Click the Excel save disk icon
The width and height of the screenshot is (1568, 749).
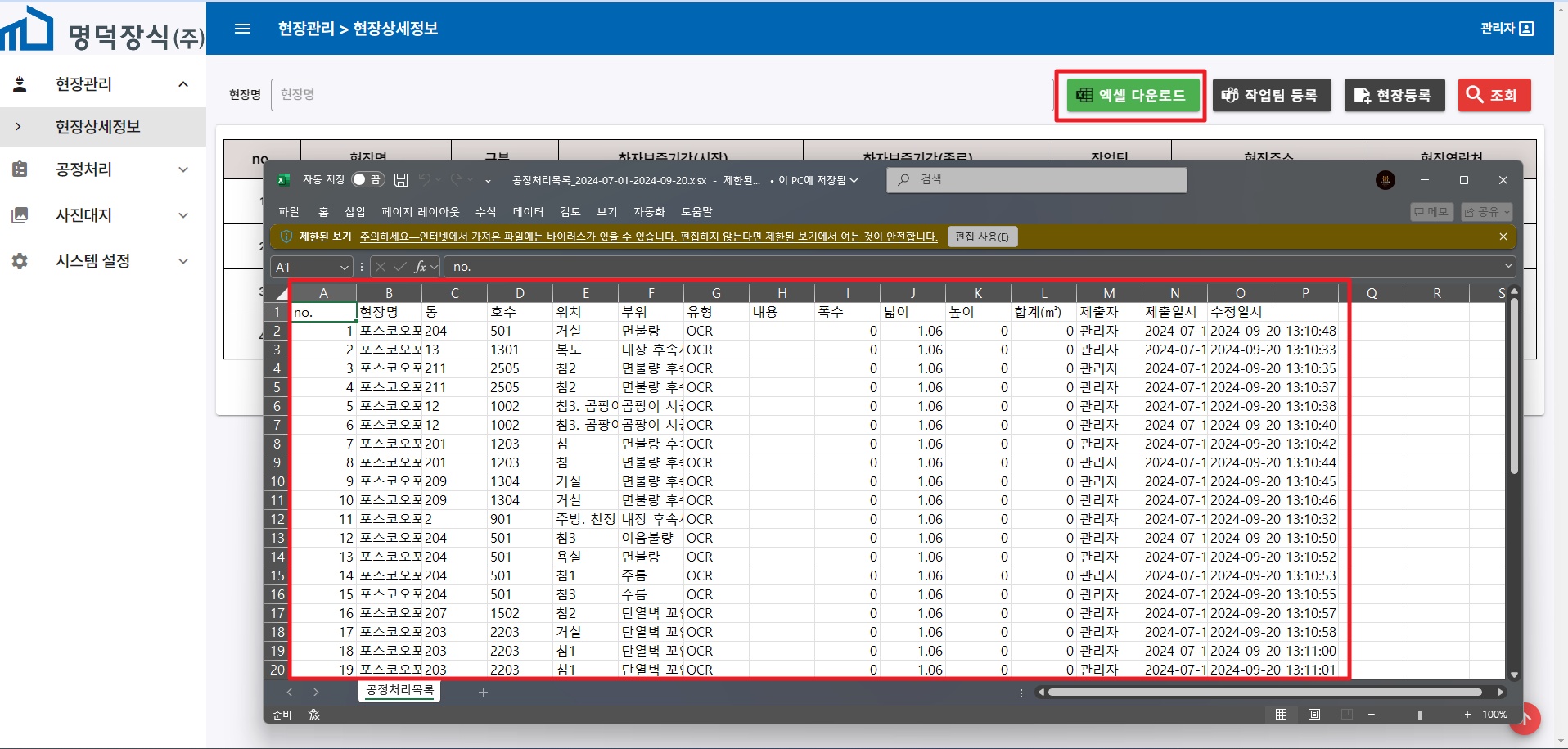tap(401, 179)
